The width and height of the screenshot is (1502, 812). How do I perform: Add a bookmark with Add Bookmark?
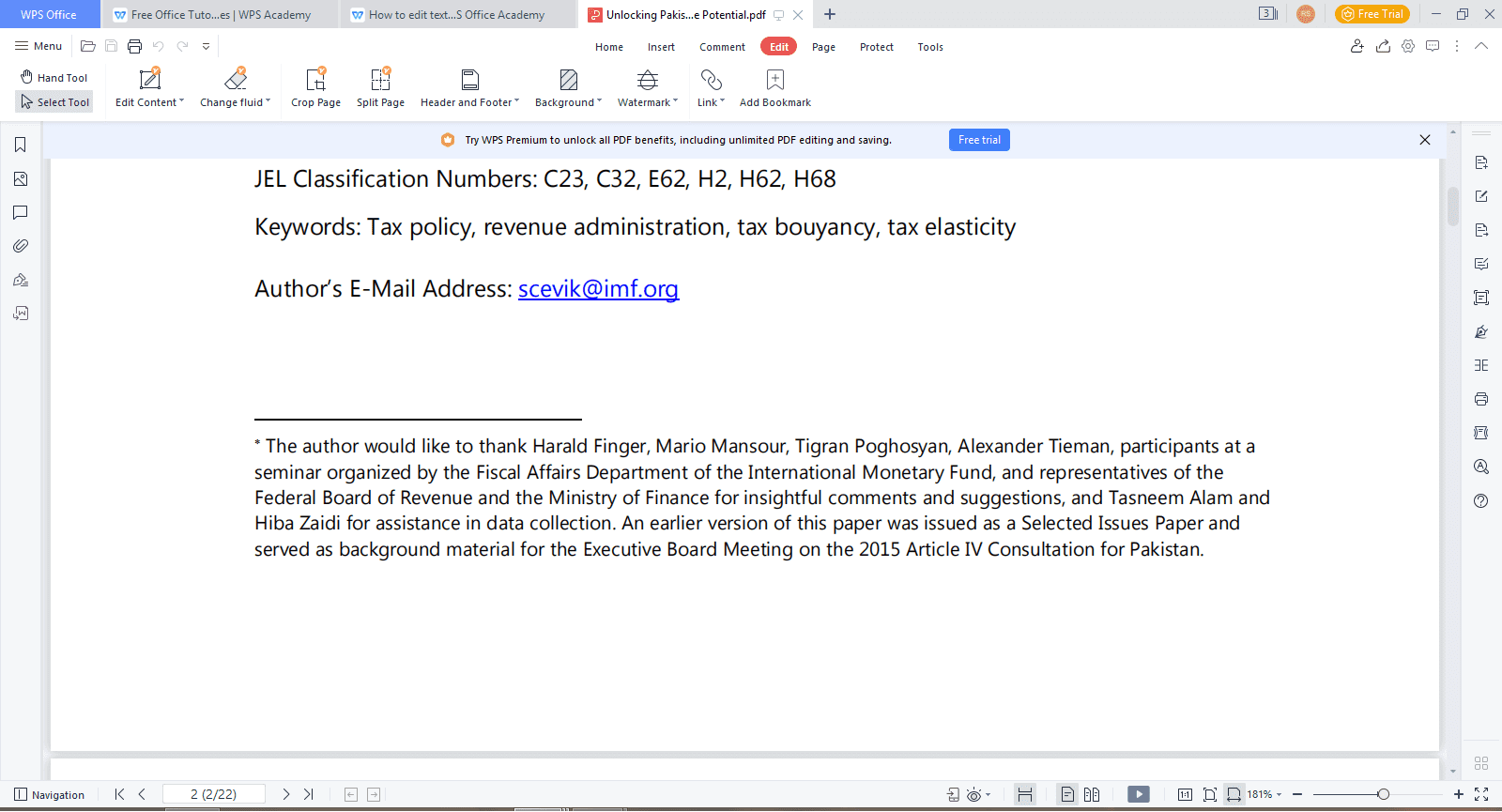click(x=774, y=88)
